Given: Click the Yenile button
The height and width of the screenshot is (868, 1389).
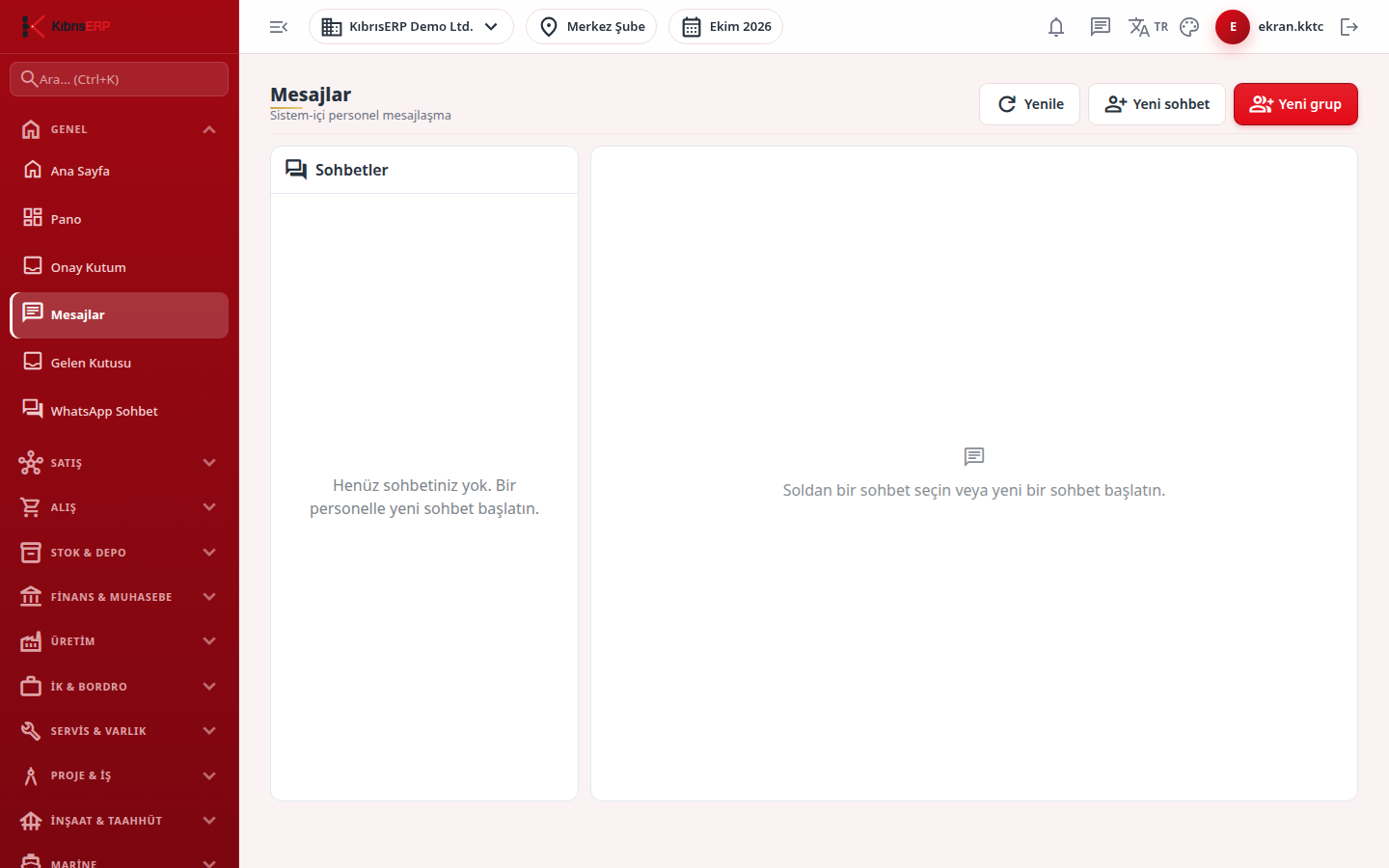Looking at the screenshot, I should click(x=1029, y=104).
